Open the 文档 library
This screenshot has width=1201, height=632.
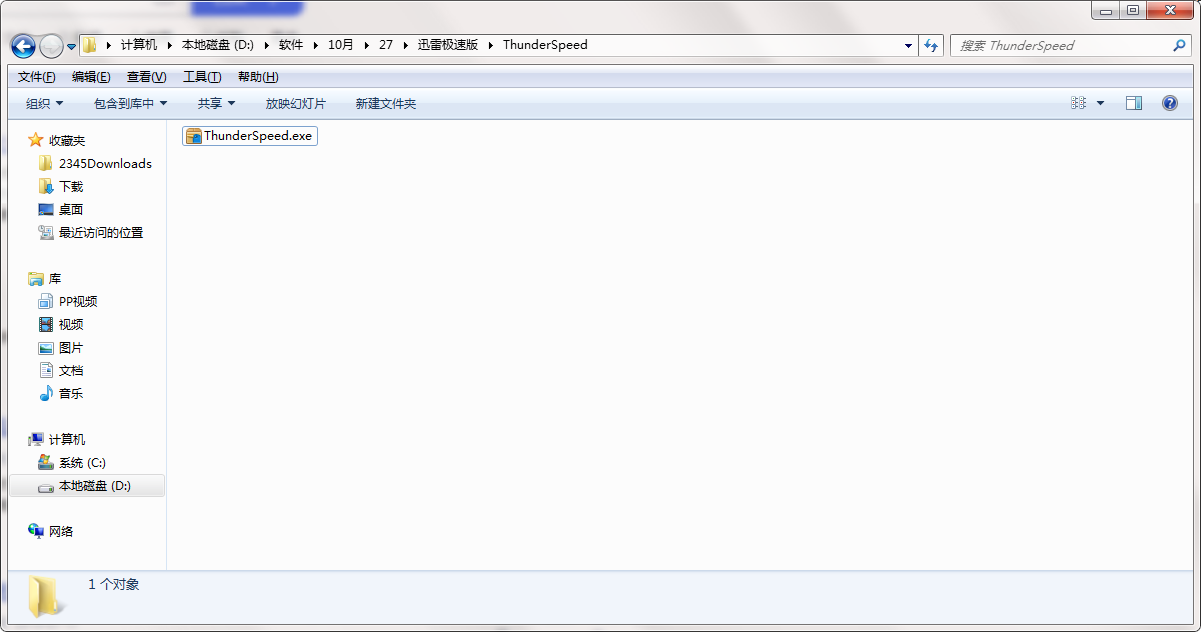point(71,370)
